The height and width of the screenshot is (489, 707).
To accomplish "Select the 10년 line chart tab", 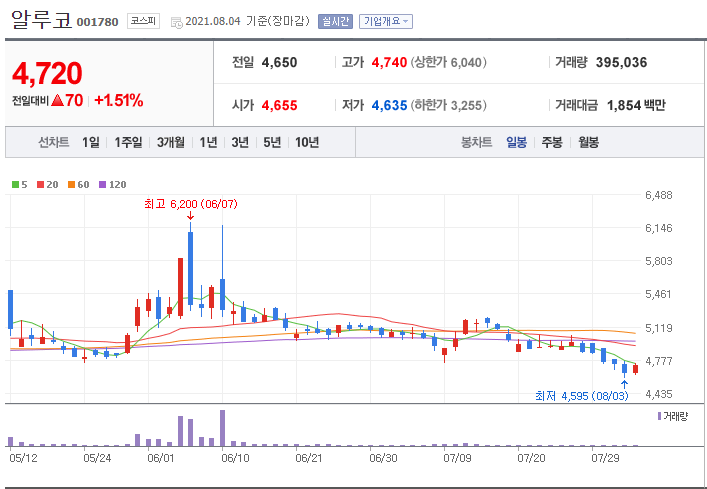I will tap(307, 143).
